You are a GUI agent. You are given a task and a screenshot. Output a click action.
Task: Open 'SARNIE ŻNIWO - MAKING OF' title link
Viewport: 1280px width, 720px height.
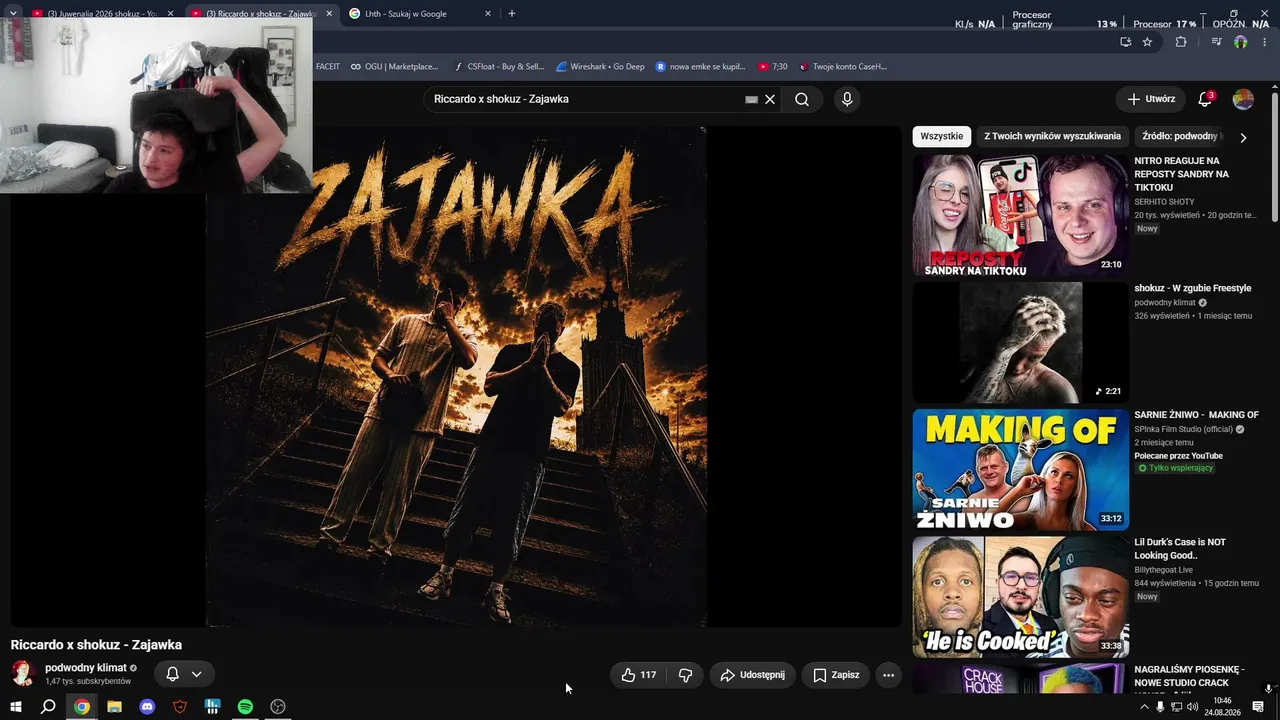(1196, 415)
